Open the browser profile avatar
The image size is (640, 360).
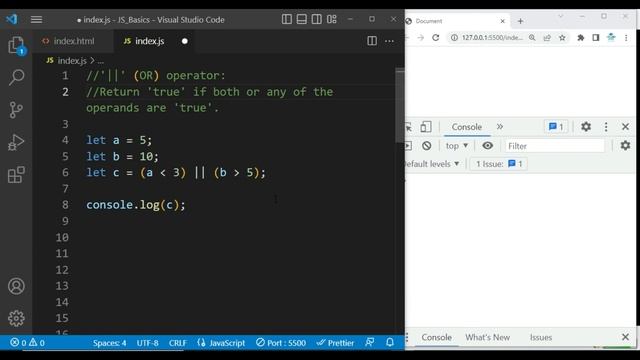[x=611, y=38]
